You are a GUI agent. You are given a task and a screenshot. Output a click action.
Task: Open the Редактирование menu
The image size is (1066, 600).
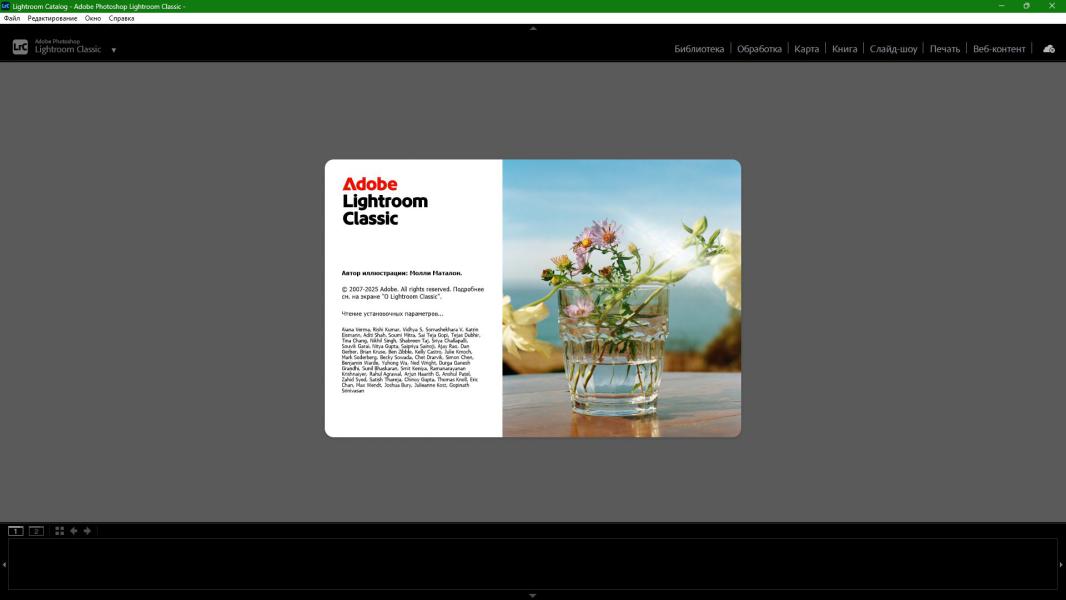coord(52,18)
